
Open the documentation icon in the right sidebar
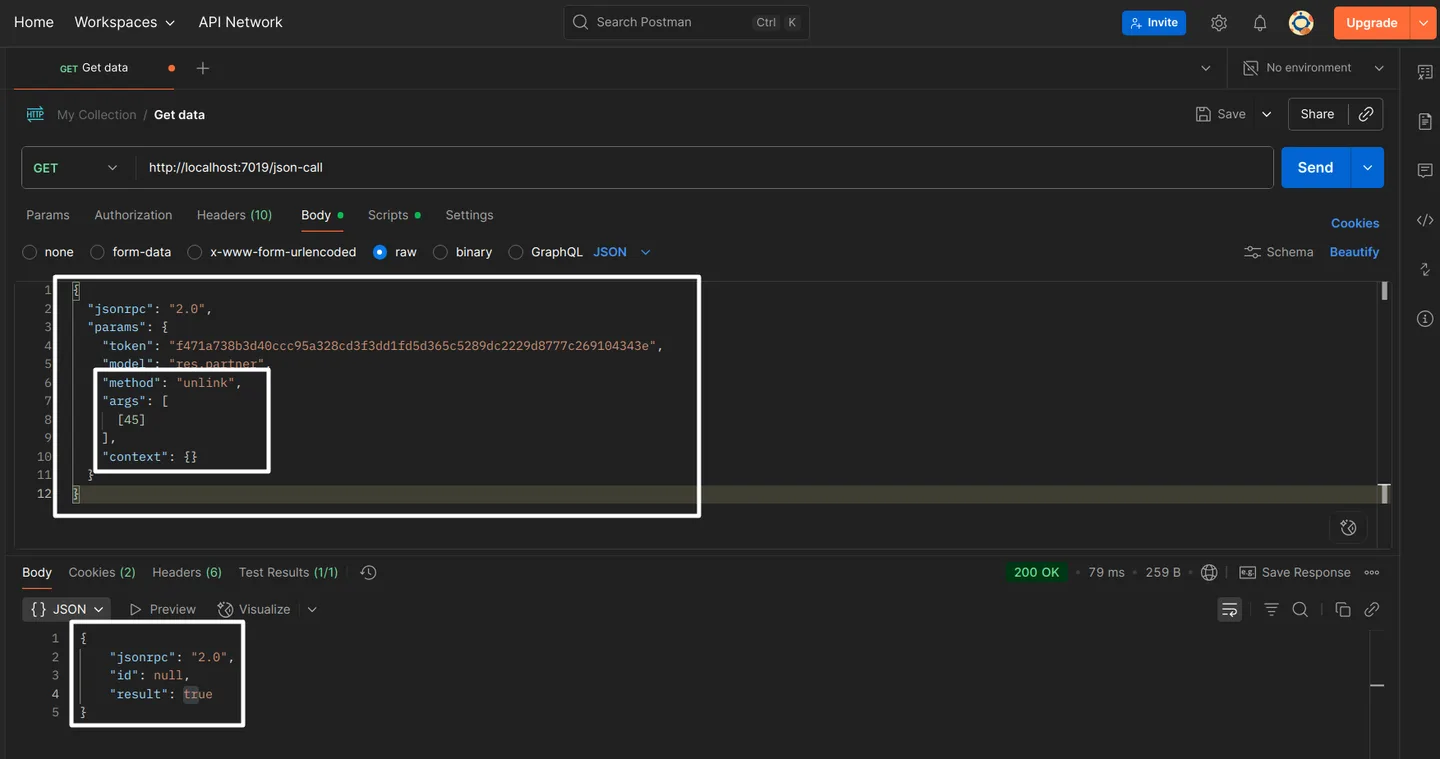(1425, 121)
